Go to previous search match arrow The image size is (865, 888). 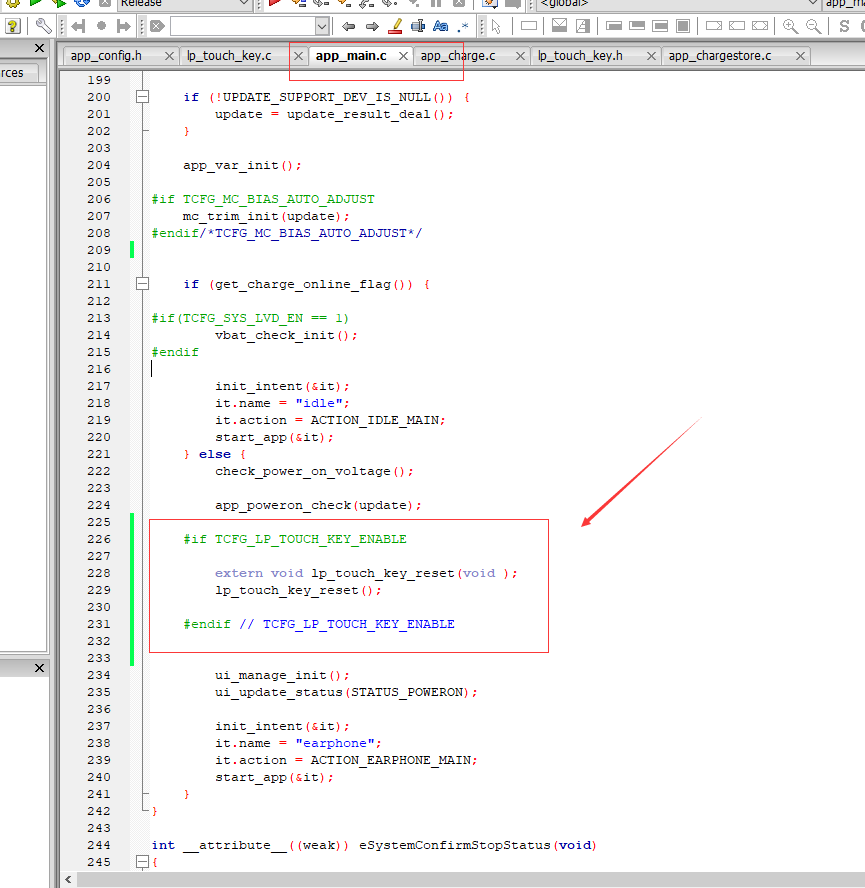pos(348,26)
